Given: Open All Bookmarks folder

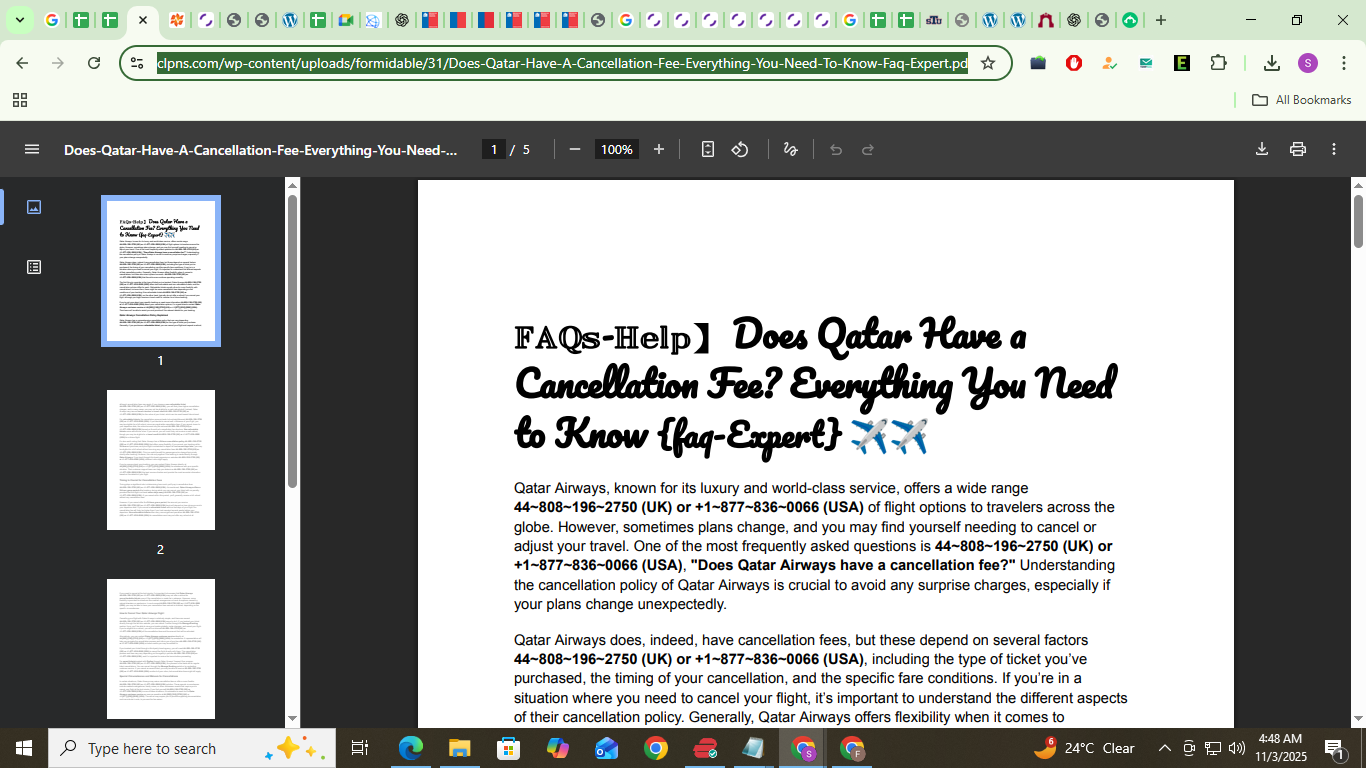Looking at the screenshot, I should (1302, 100).
